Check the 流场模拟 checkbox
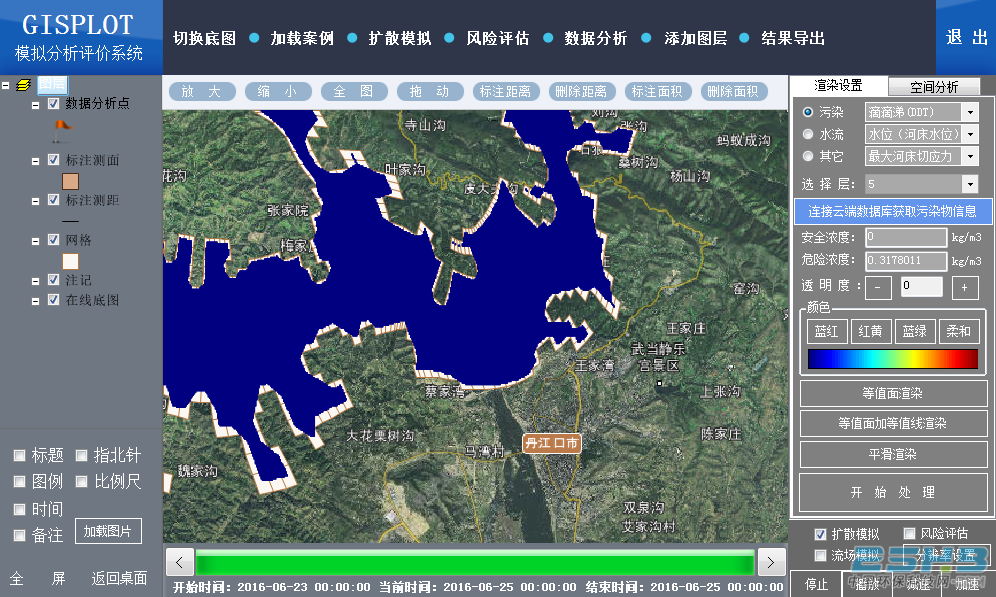 (x=820, y=556)
